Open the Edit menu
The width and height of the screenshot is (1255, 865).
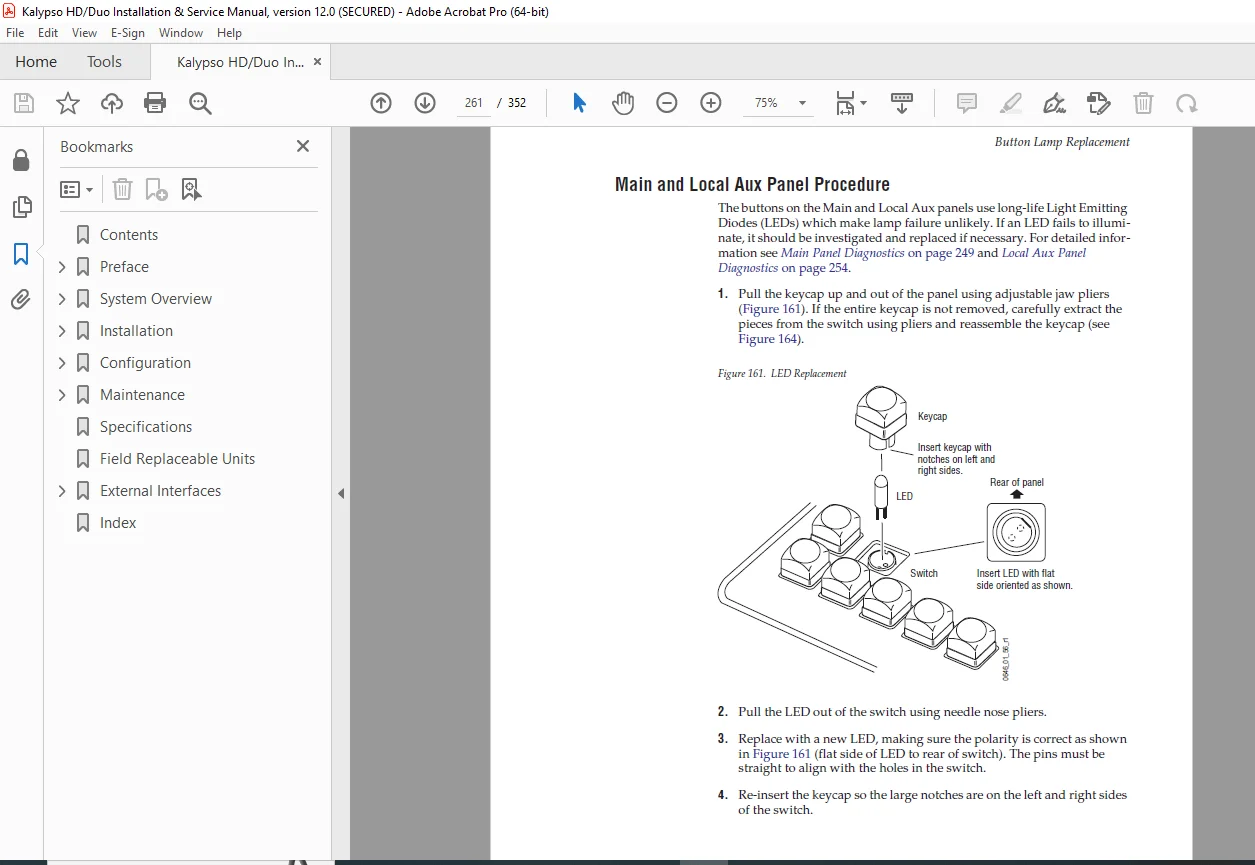click(x=48, y=33)
